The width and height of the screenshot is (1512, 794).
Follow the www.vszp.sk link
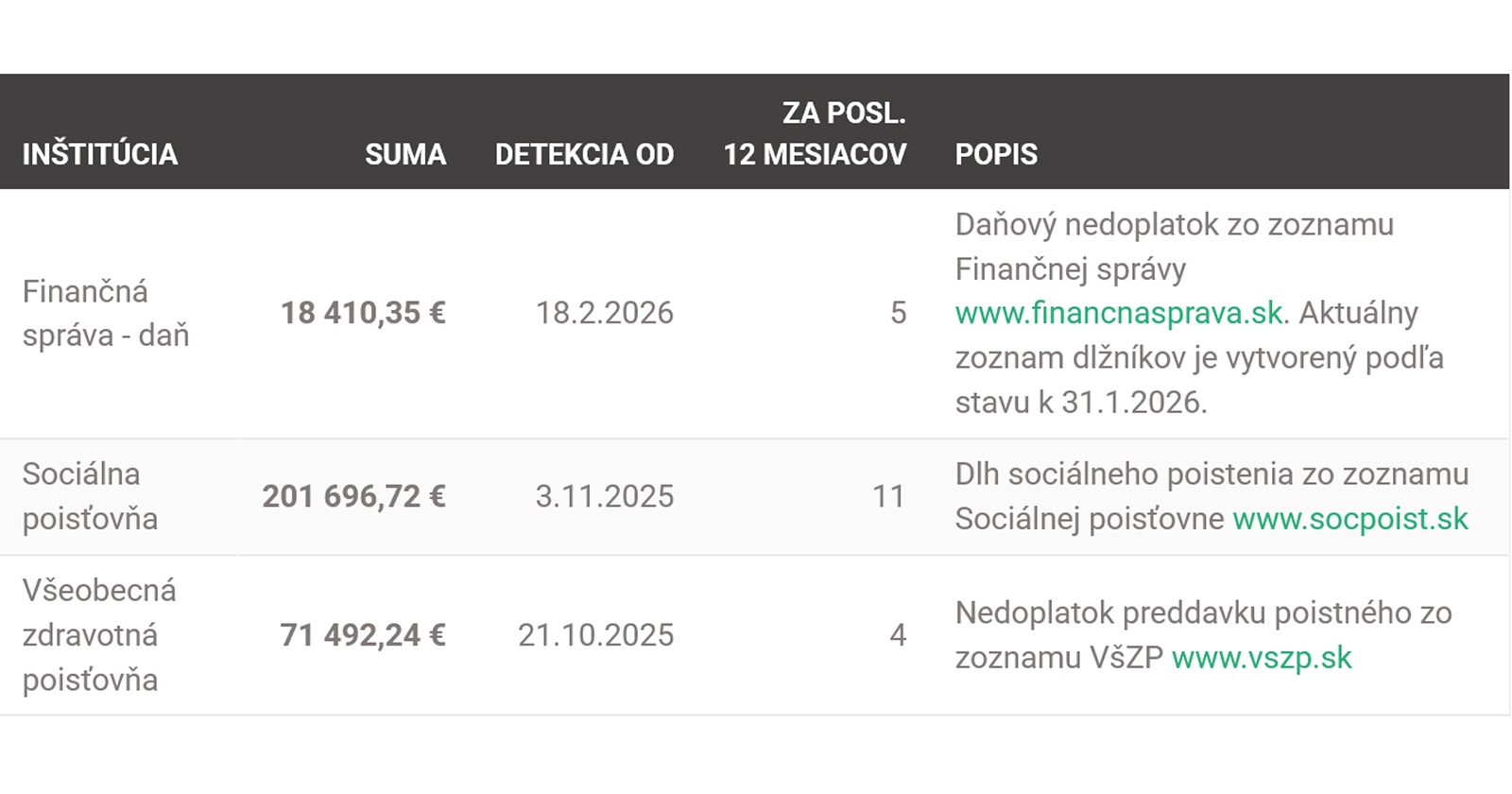1262,658
